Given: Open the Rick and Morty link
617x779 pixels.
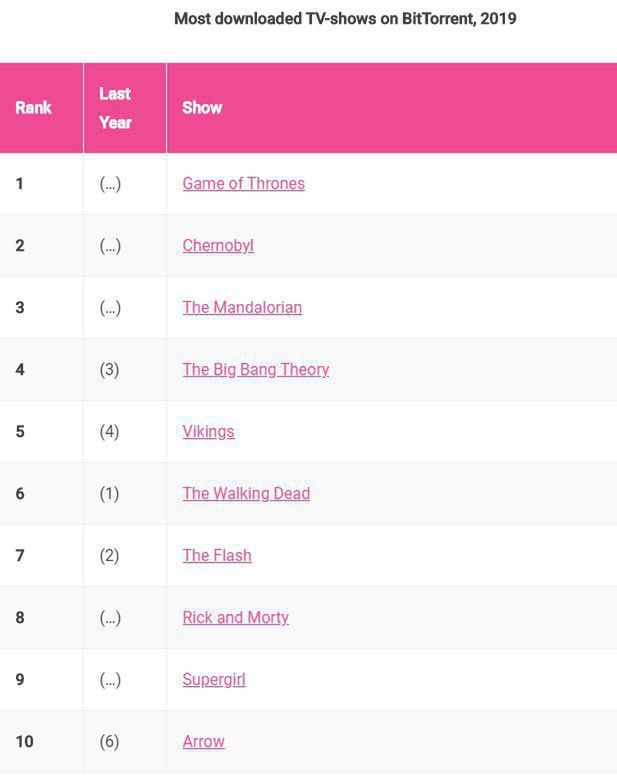Looking at the screenshot, I should [x=235, y=618].
